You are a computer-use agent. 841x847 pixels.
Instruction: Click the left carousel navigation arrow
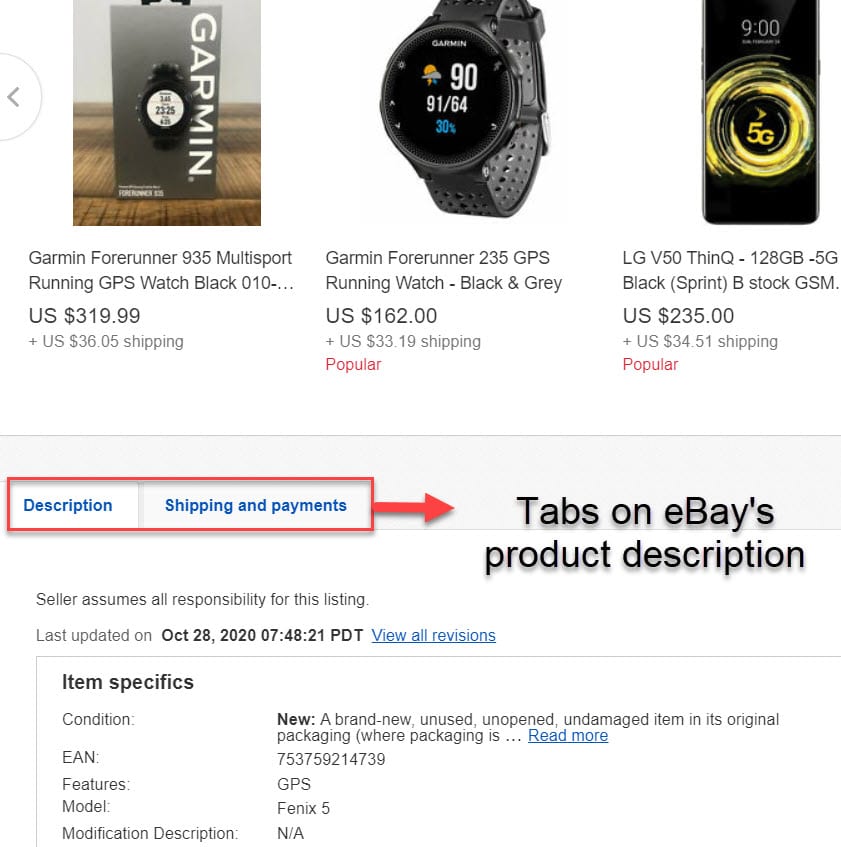pyautogui.click(x=14, y=97)
